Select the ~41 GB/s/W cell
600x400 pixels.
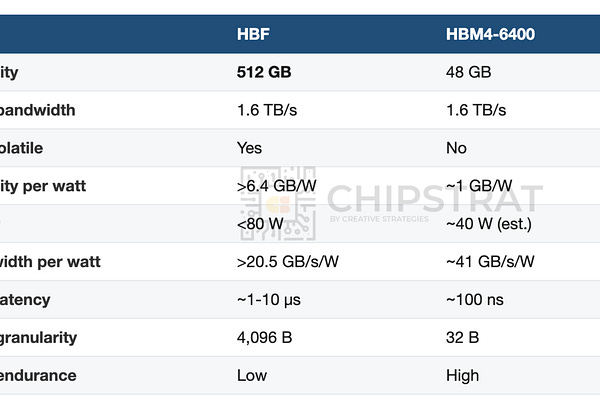click(x=490, y=261)
